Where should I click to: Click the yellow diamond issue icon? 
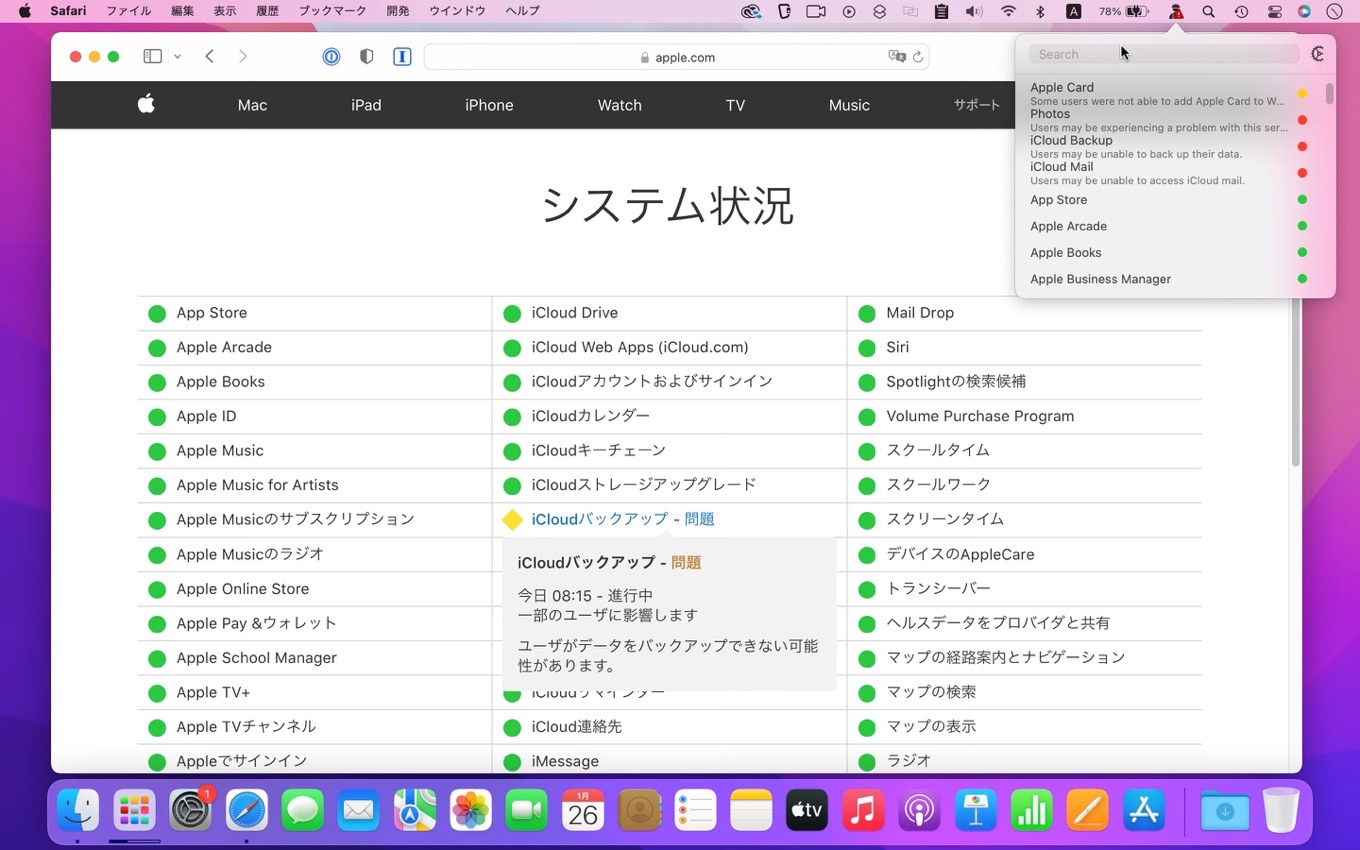(512, 520)
